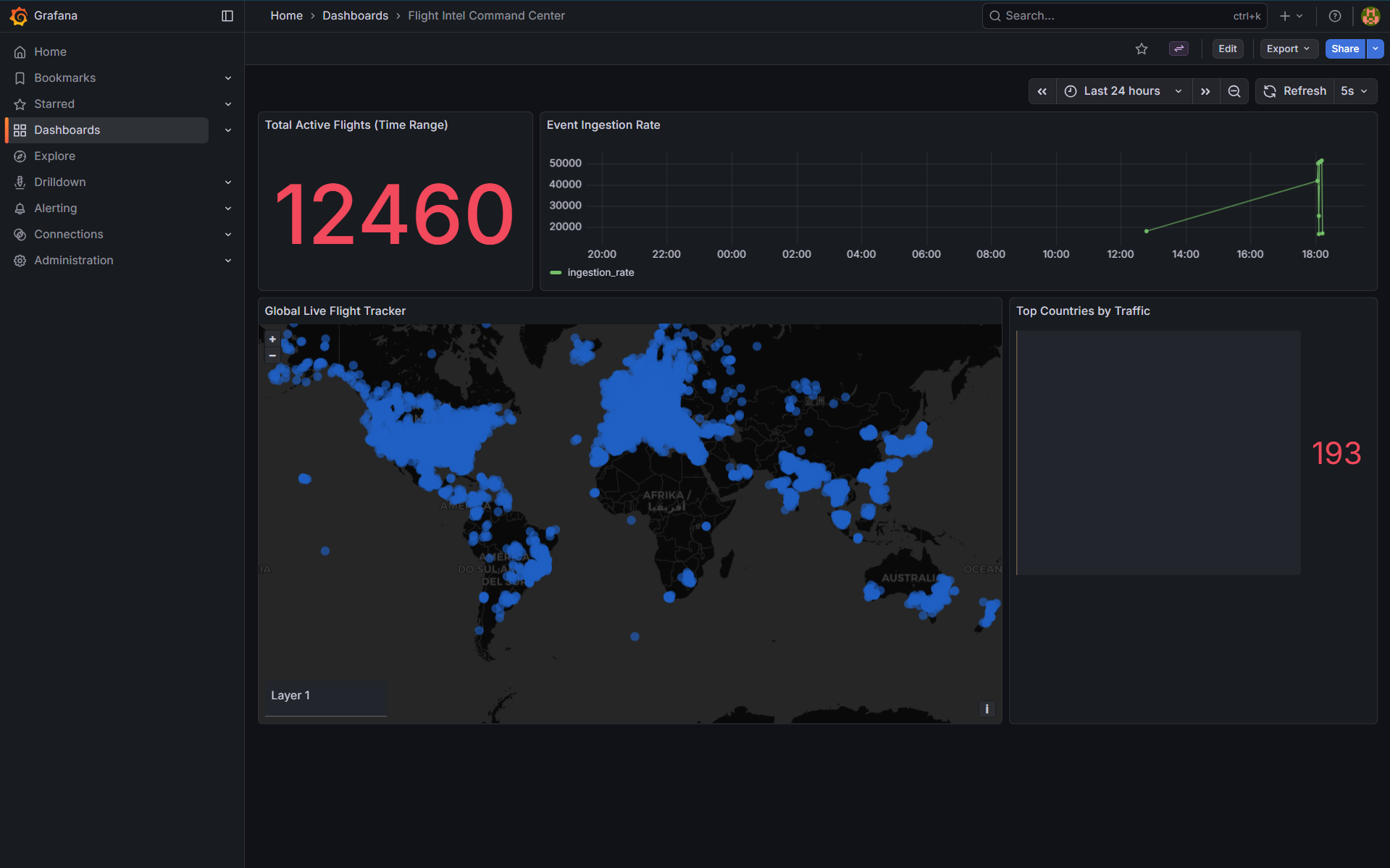1390x868 pixels.
Task: Go to Dashboards breadcrumb link
Action: click(x=355, y=16)
